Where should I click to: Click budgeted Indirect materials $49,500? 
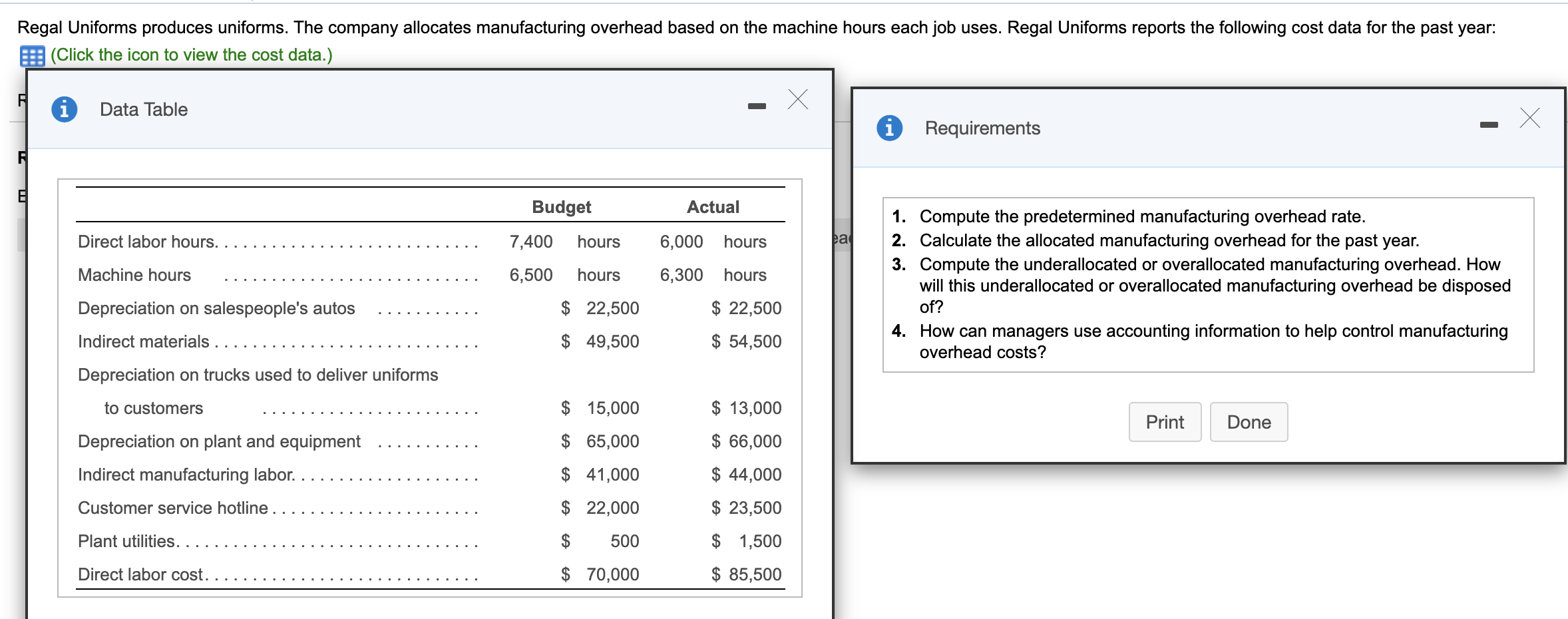coord(600,341)
